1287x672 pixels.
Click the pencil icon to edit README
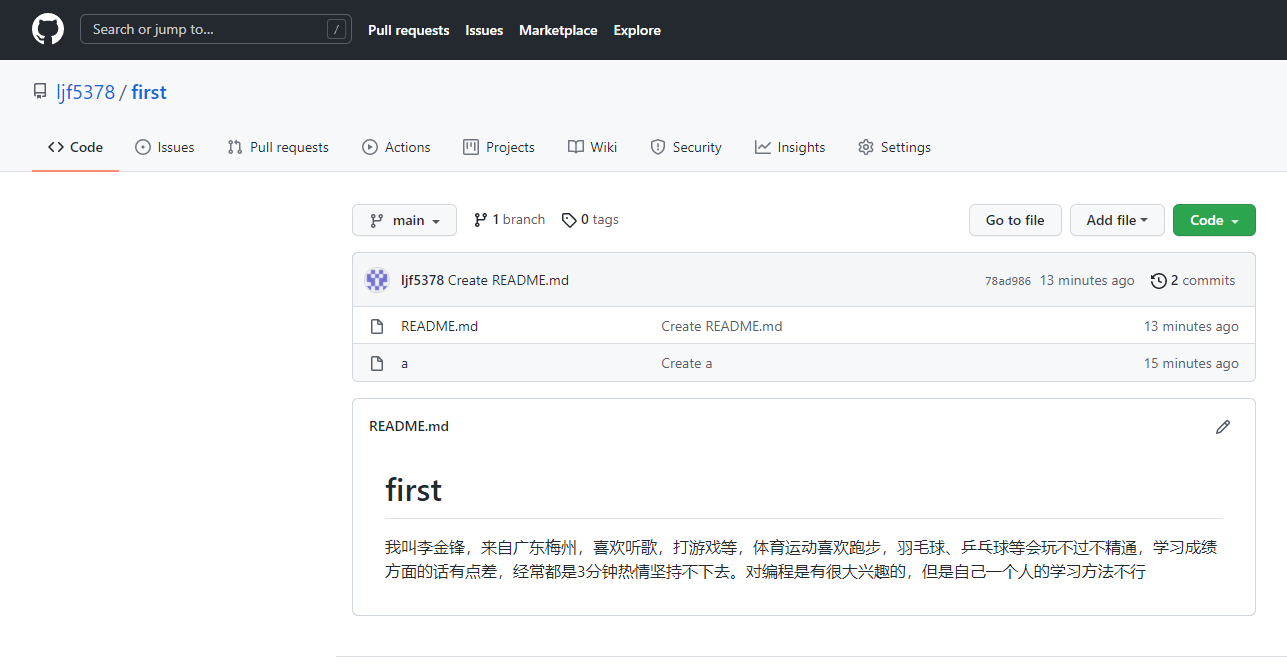point(1222,427)
